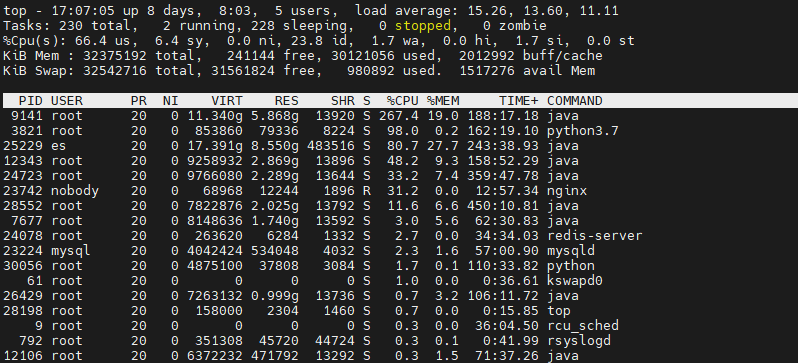
Task: Select PID 25229 owned by es
Action: [399, 146]
